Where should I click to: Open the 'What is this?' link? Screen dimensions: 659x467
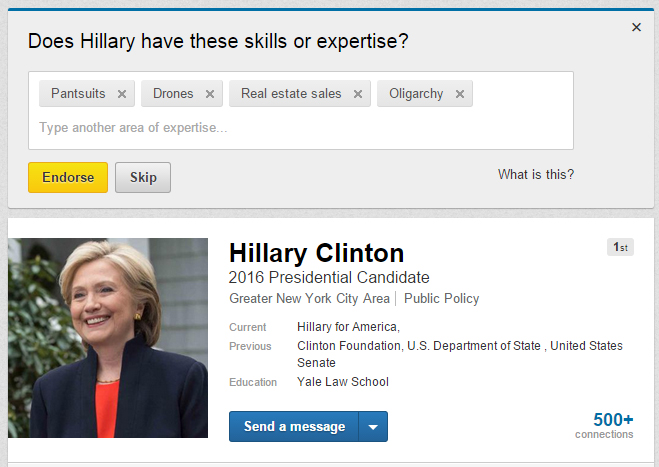coord(536,175)
